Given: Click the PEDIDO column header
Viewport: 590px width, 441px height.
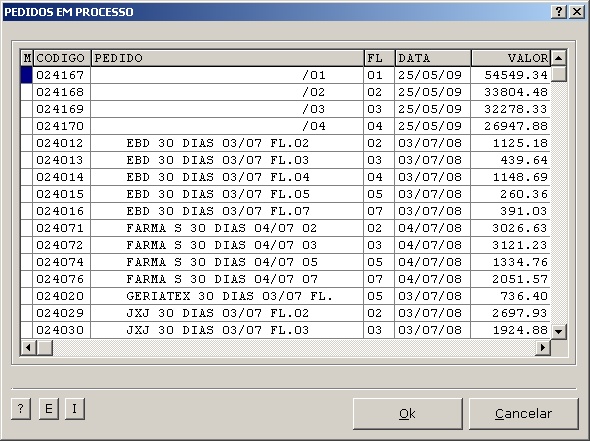Looking at the screenshot, I should [x=227, y=58].
